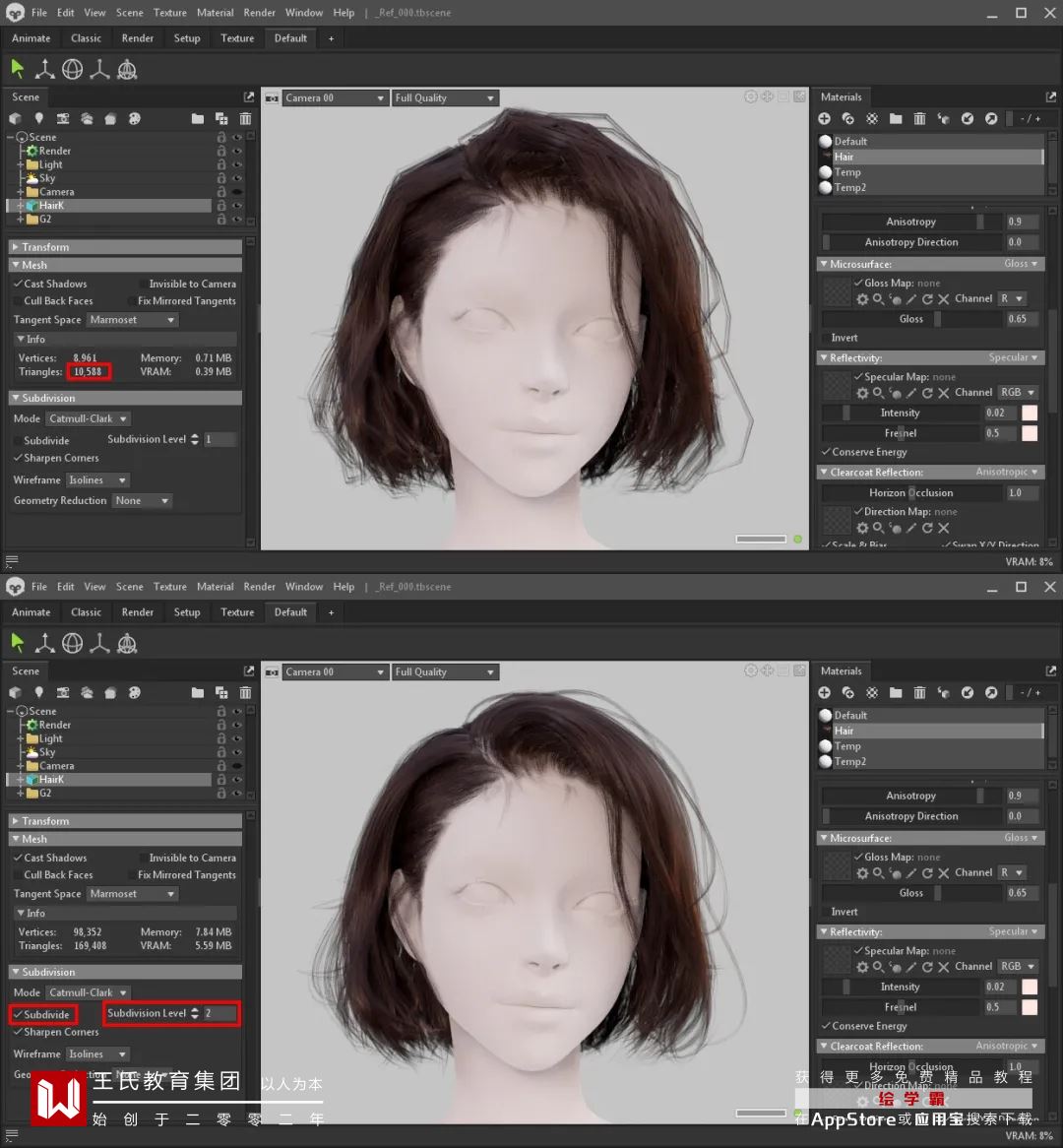The width and height of the screenshot is (1063, 1148).
Task: Click the Subdivision Level stepper arrows in upper window
Action: pyautogui.click(x=195, y=439)
